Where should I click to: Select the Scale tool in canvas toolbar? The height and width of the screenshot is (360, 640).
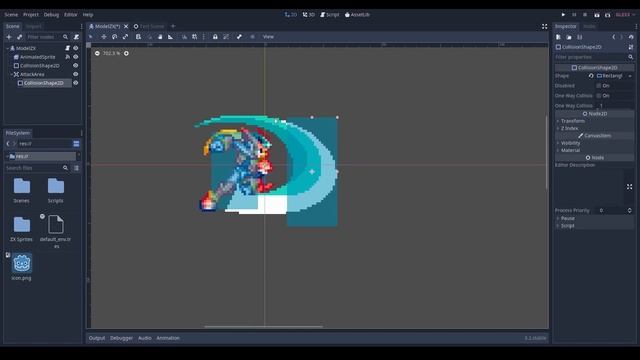(x=125, y=37)
